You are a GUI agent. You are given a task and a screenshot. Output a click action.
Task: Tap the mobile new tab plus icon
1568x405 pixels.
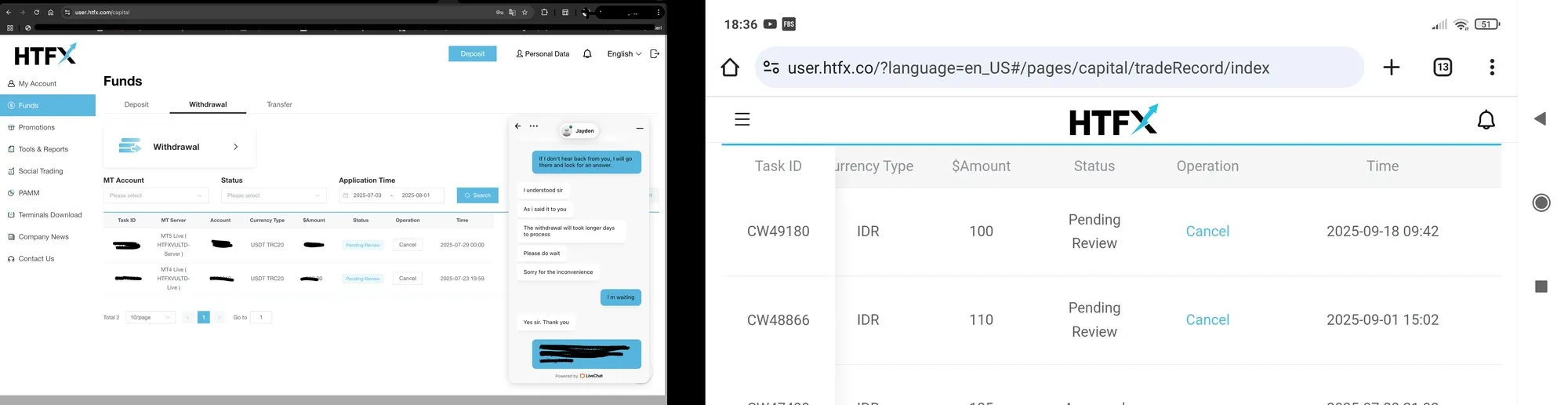click(1392, 67)
